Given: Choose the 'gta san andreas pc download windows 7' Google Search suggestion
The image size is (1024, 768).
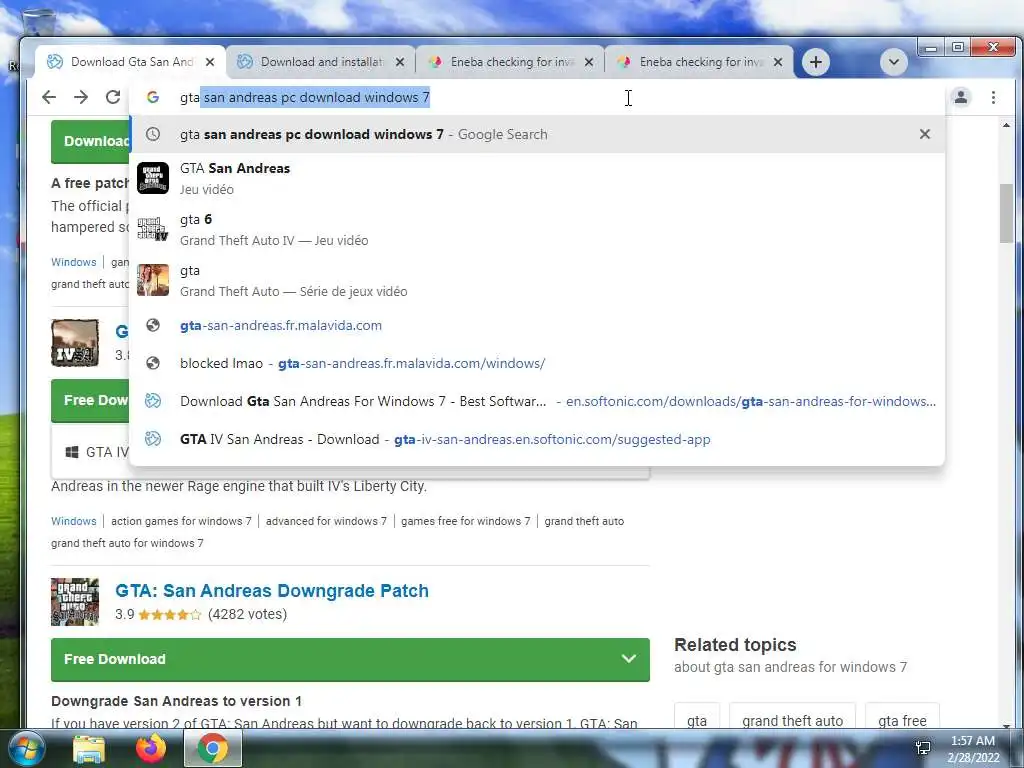Looking at the screenshot, I should pyautogui.click(x=537, y=134).
